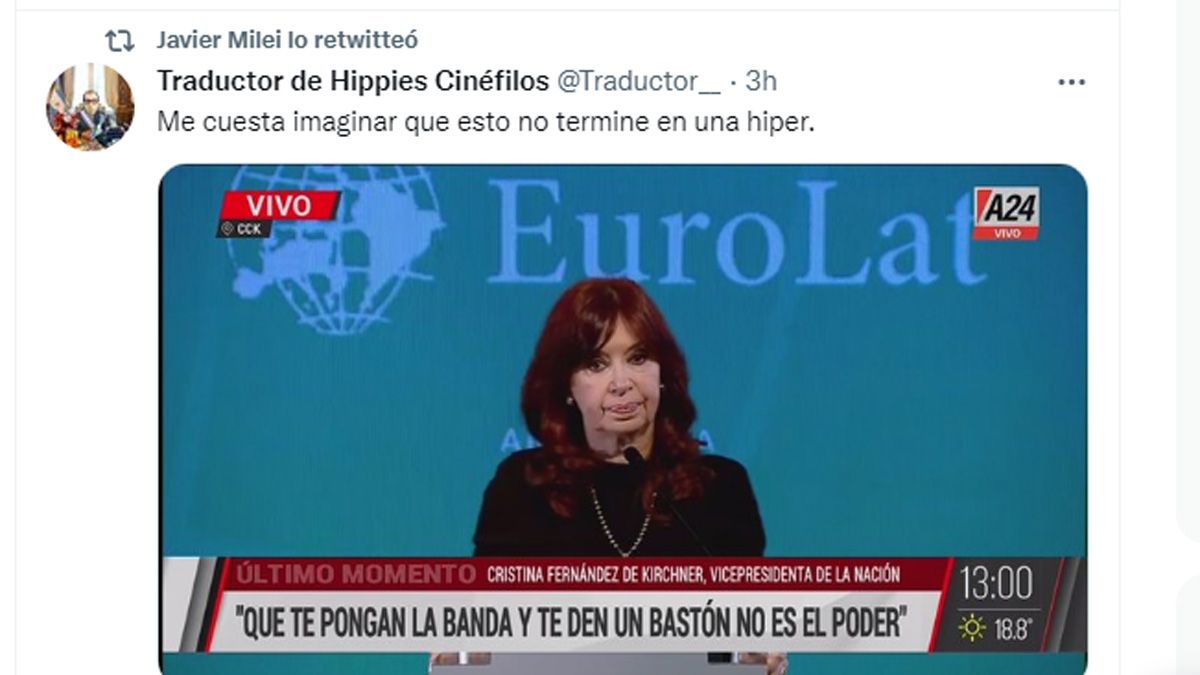1200x675 pixels.
Task: Click the ÚLTIMO MOMENTO banner label
Action: click(357, 574)
